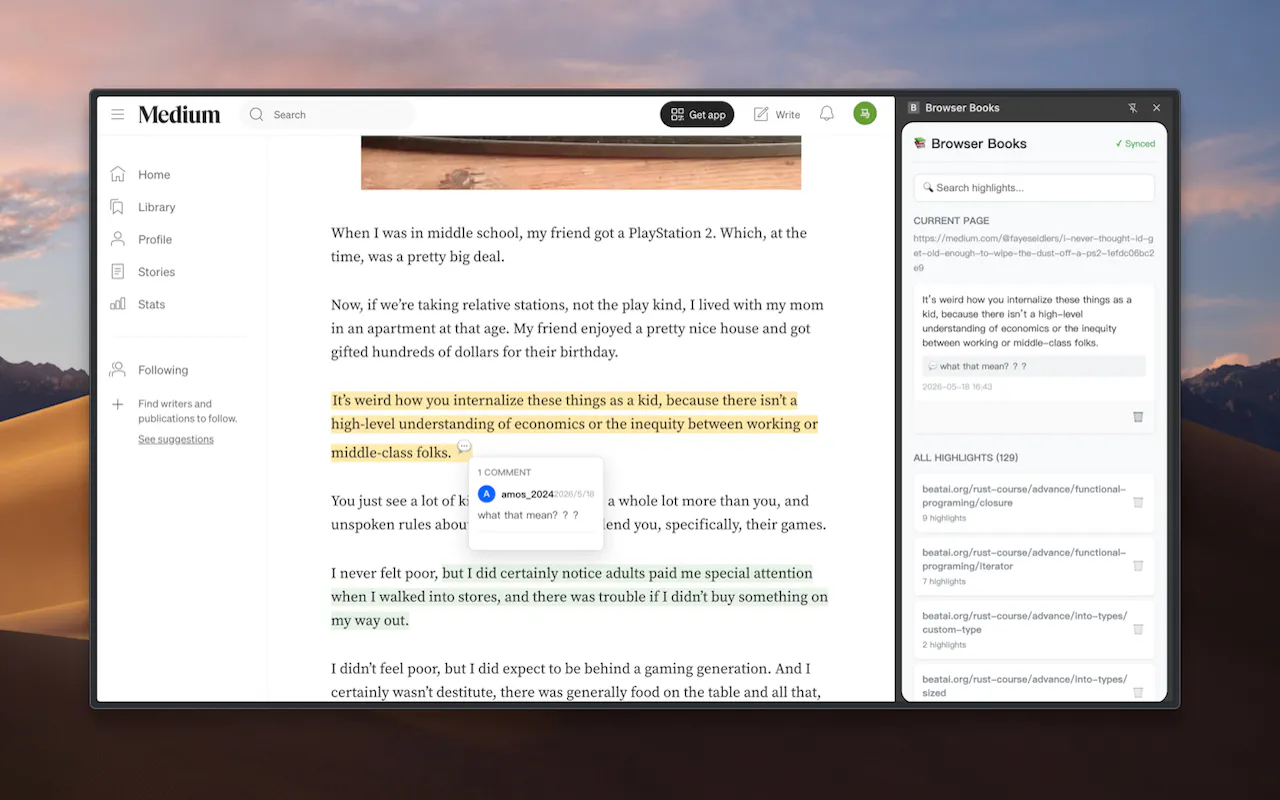Focus the Medium search field
Screen dimensions: 1280x800
pos(326,115)
